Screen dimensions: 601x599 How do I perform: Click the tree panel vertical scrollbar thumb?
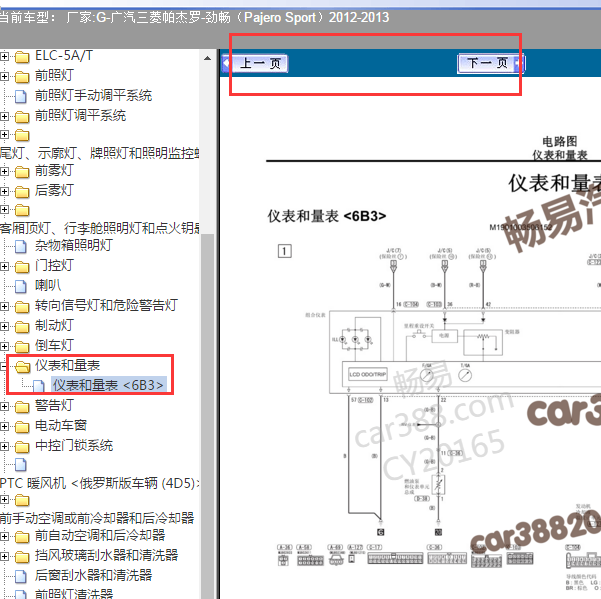pyautogui.click(x=207, y=416)
